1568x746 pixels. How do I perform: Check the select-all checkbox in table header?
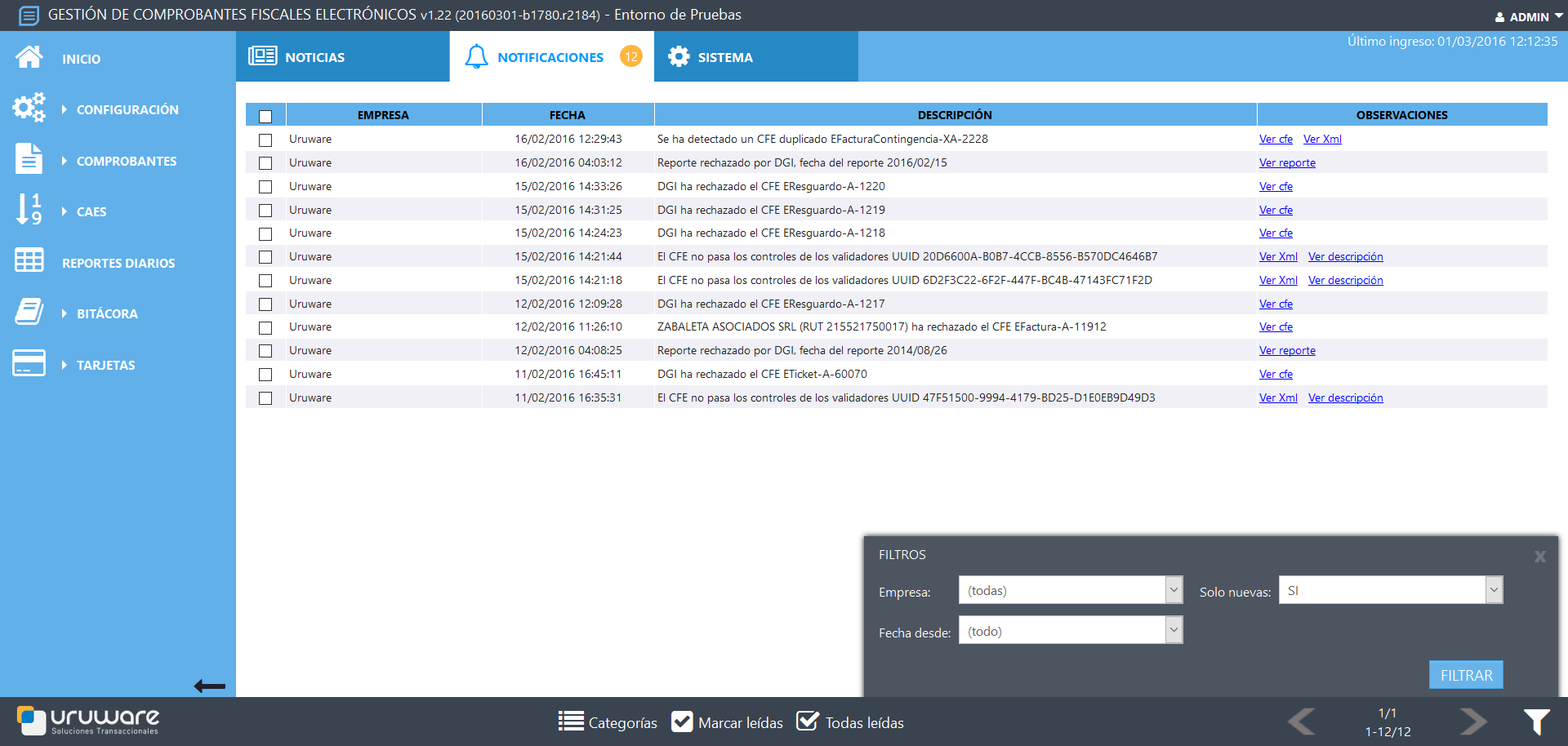point(265,116)
